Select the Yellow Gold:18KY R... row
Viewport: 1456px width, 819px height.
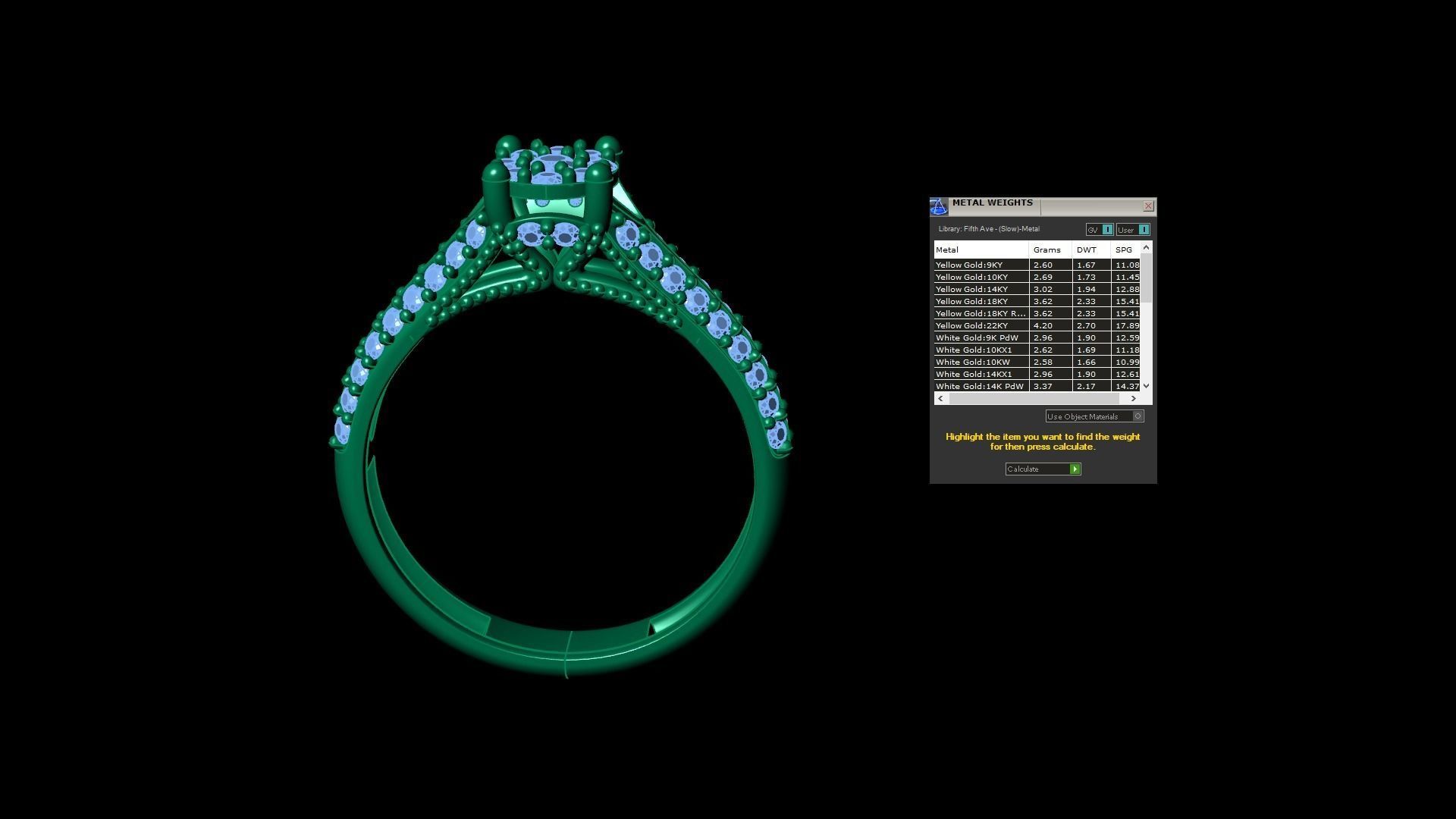[x=1037, y=313]
